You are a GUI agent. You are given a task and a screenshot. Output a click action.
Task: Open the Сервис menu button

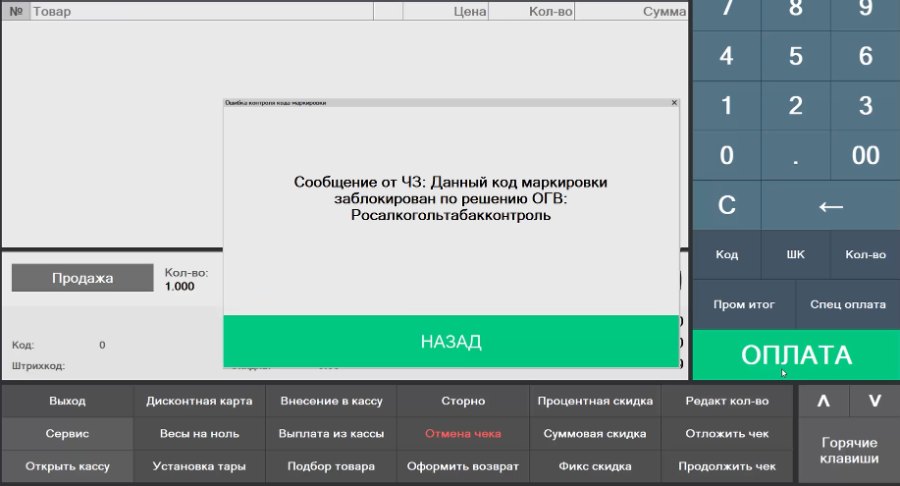67,434
